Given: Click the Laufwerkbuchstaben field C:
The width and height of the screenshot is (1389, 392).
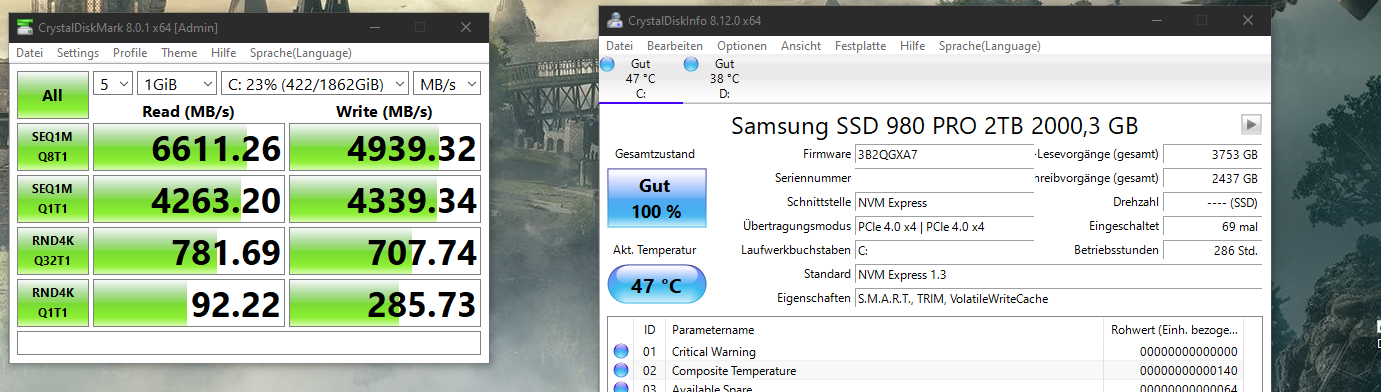Looking at the screenshot, I should pos(943,250).
